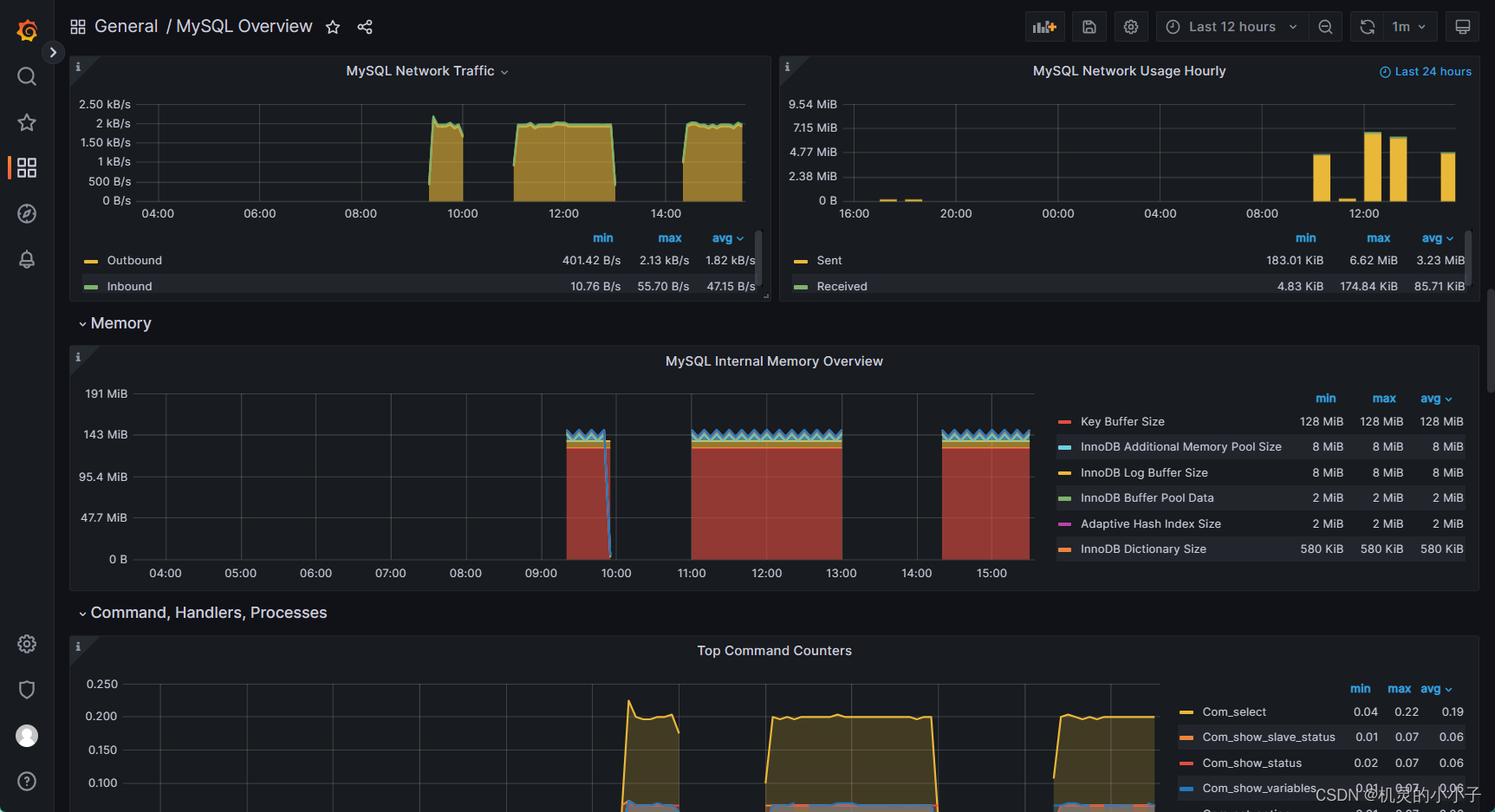Select the Last 24 hours time override label
Viewport: 1495px width, 812px height.
1426,71
